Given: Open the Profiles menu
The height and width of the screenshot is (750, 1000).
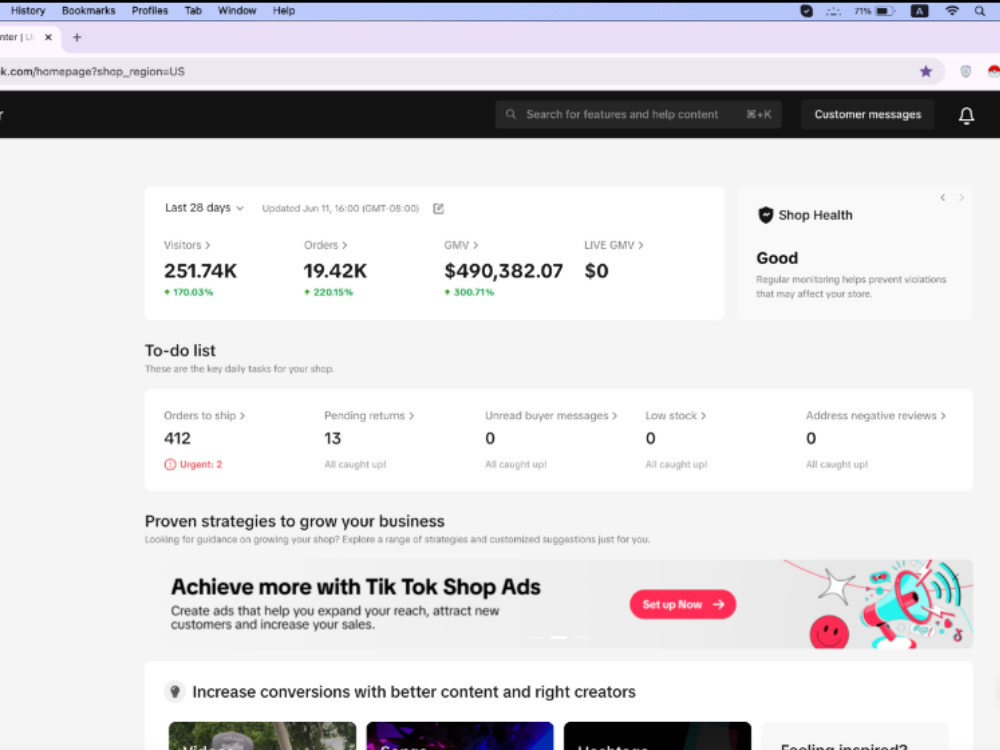Looking at the screenshot, I should tap(150, 11).
